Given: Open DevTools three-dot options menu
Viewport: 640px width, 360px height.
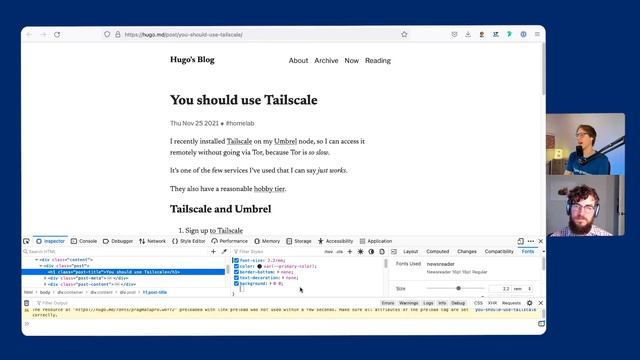Looking at the screenshot, I should pyautogui.click(x=531, y=241).
